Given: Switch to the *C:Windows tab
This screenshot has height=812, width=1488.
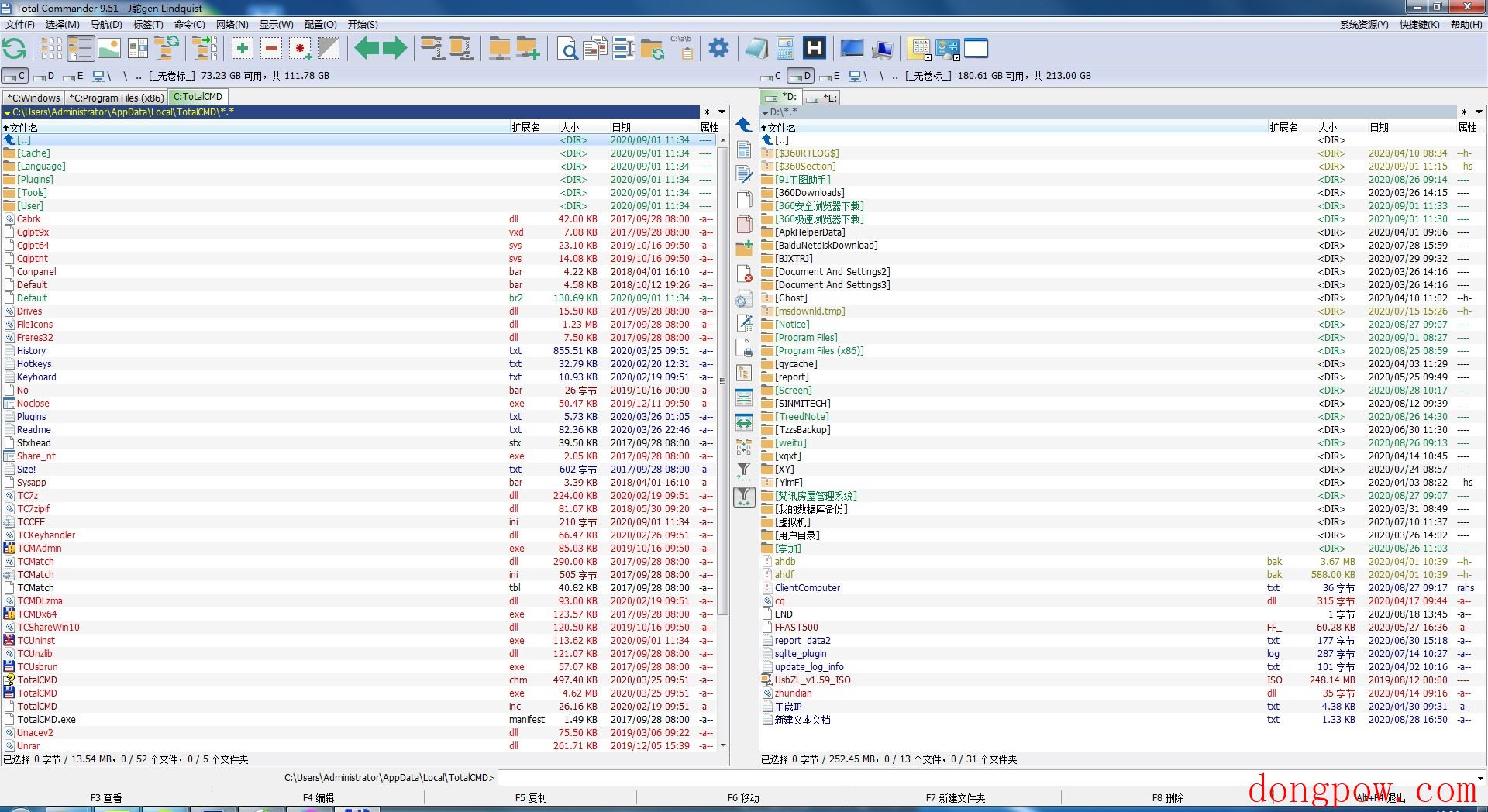Looking at the screenshot, I should coord(33,98).
